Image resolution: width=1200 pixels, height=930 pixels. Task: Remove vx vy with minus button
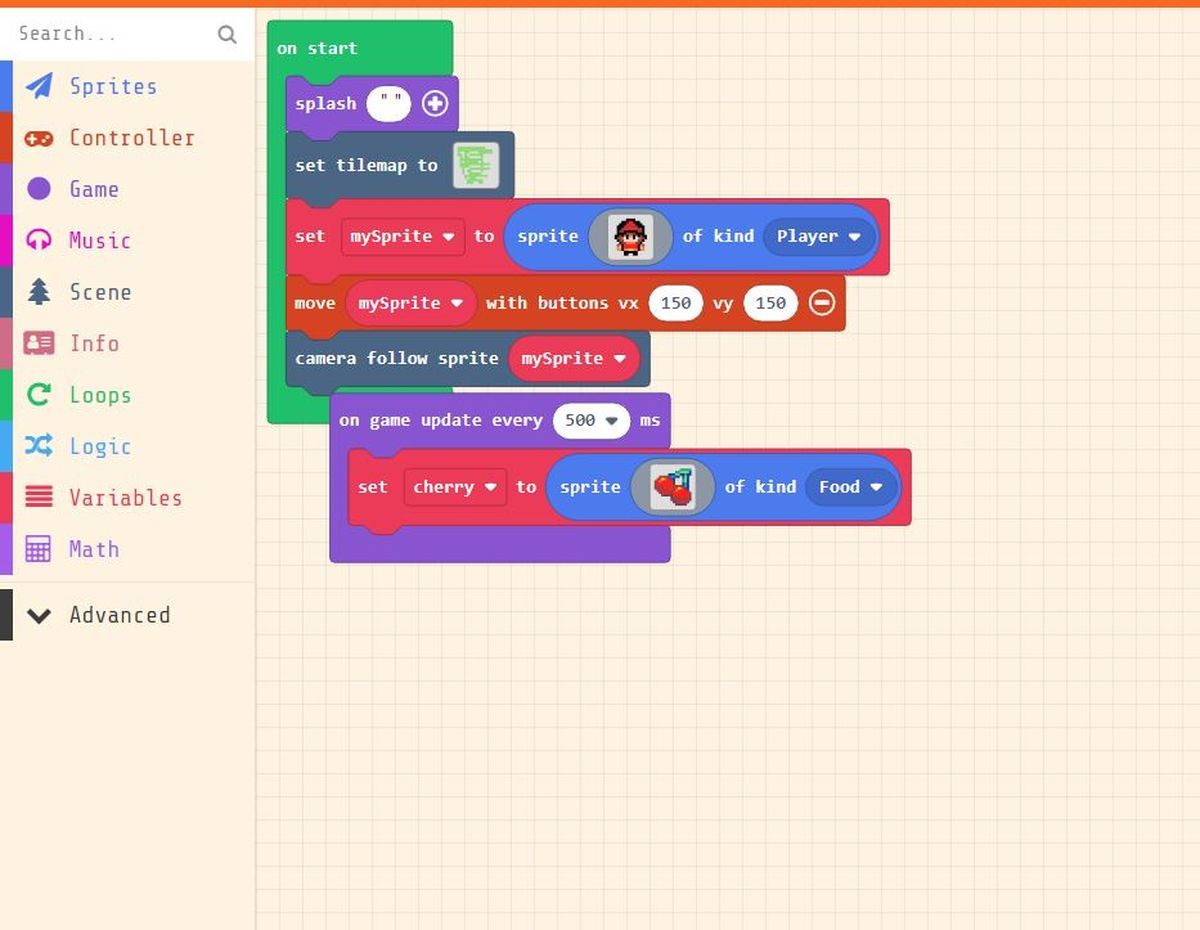[x=822, y=303]
